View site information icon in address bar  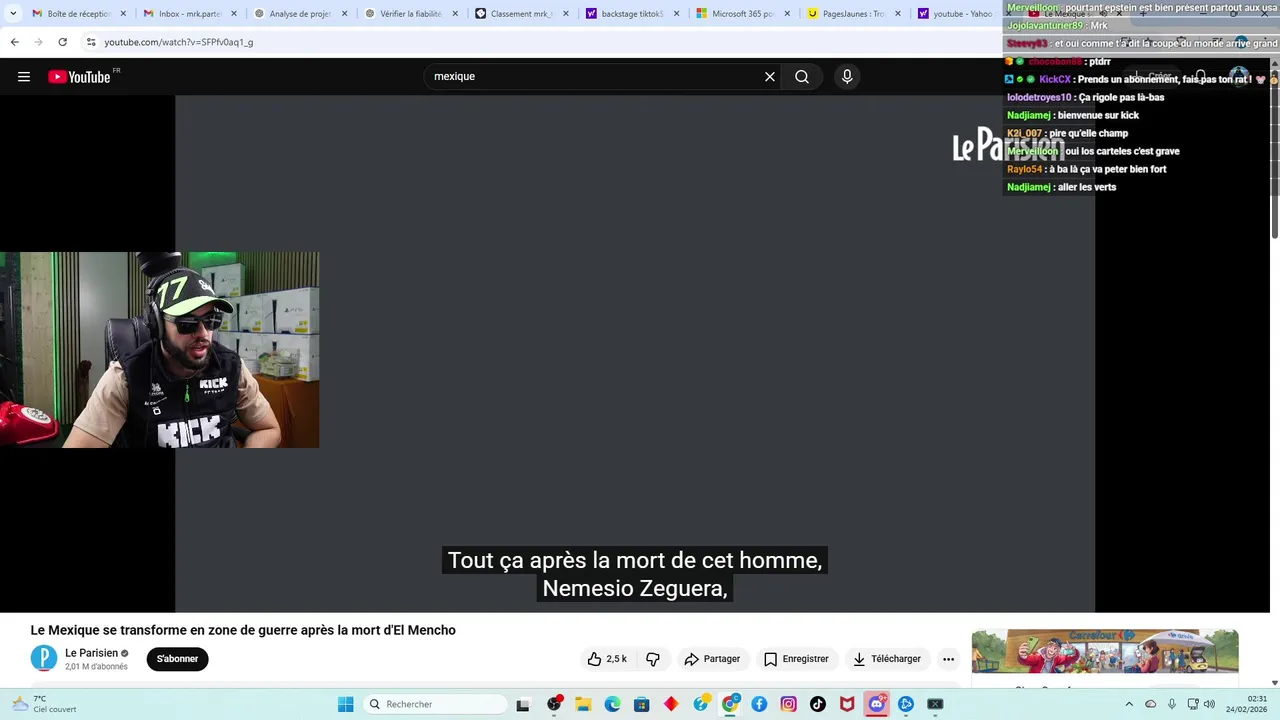pyautogui.click(x=90, y=42)
